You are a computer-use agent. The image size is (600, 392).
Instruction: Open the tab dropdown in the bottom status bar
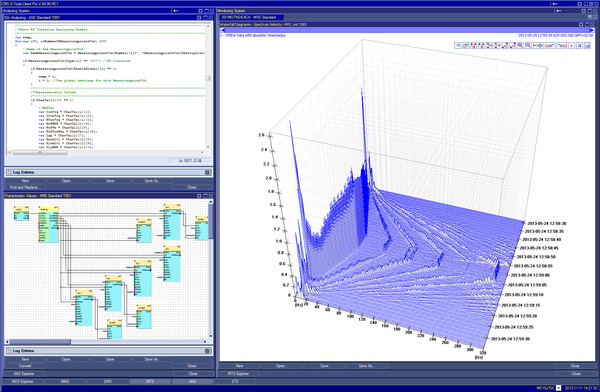pyautogui.click(x=558, y=388)
